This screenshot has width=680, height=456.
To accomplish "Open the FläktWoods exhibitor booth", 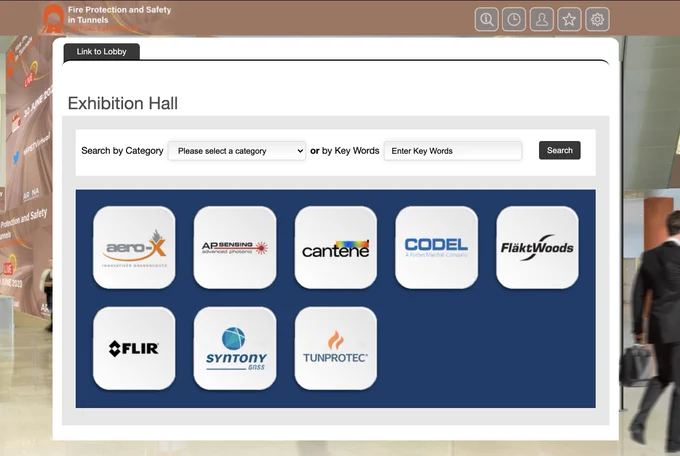I will (537, 247).
